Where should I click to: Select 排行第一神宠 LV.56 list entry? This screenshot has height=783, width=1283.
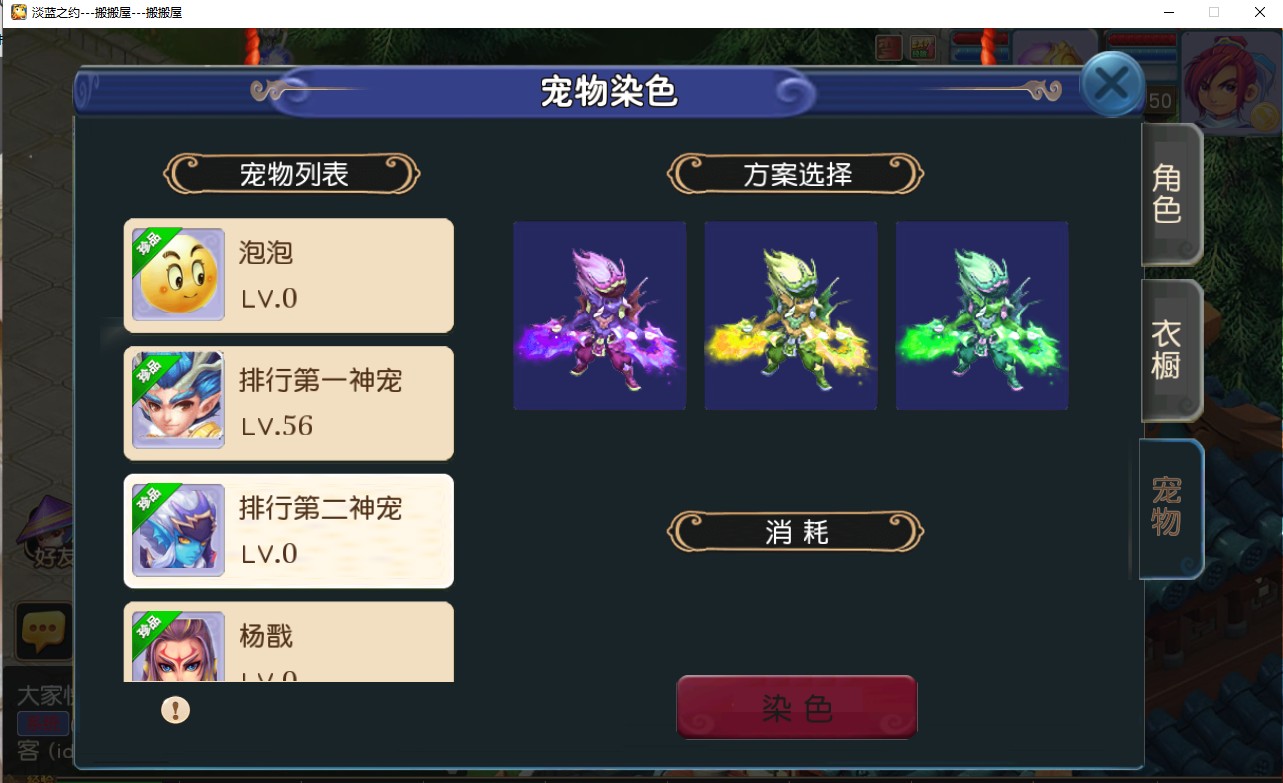point(289,404)
